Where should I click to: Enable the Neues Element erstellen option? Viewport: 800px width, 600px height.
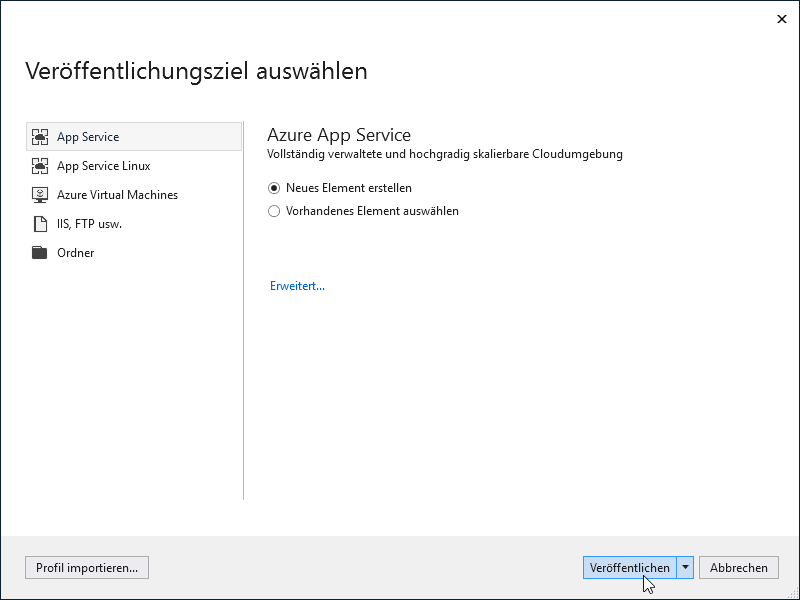pyautogui.click(x=274, y=187)
